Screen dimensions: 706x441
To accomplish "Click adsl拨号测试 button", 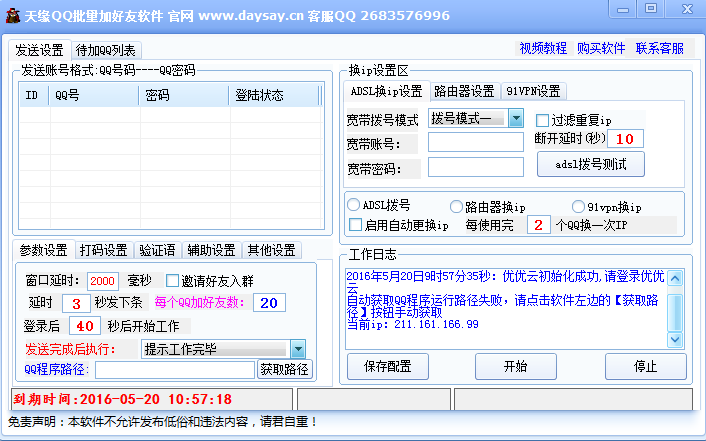I will click(x=591, y=164).
